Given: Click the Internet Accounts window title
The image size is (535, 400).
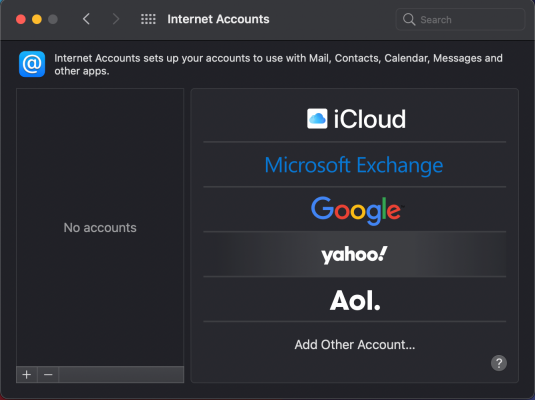Looking at the screenshot, I should pyautogui.click(x=218, y=19).
